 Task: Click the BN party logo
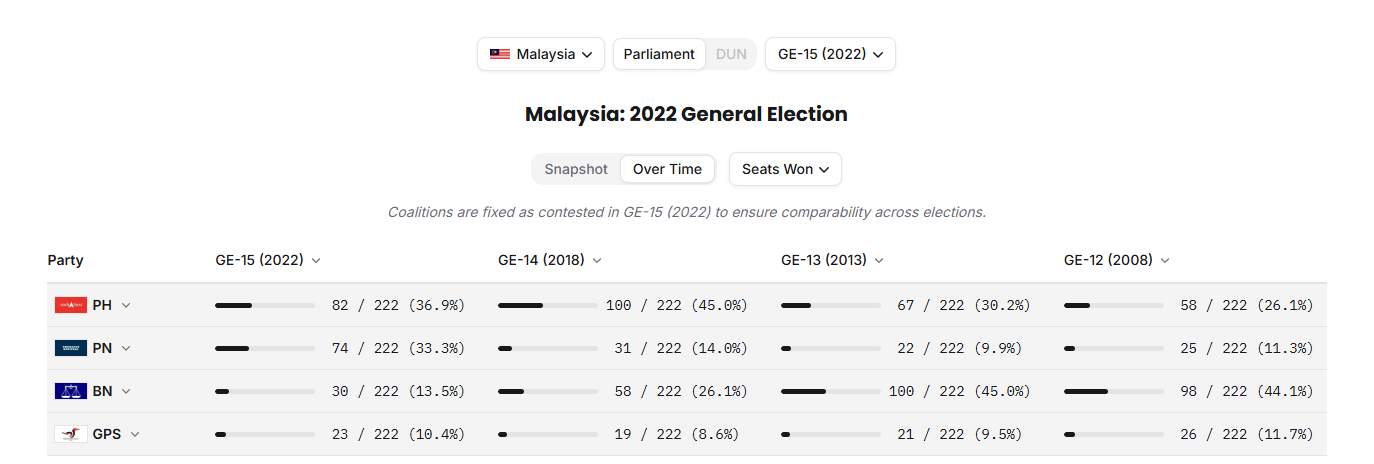71,391
